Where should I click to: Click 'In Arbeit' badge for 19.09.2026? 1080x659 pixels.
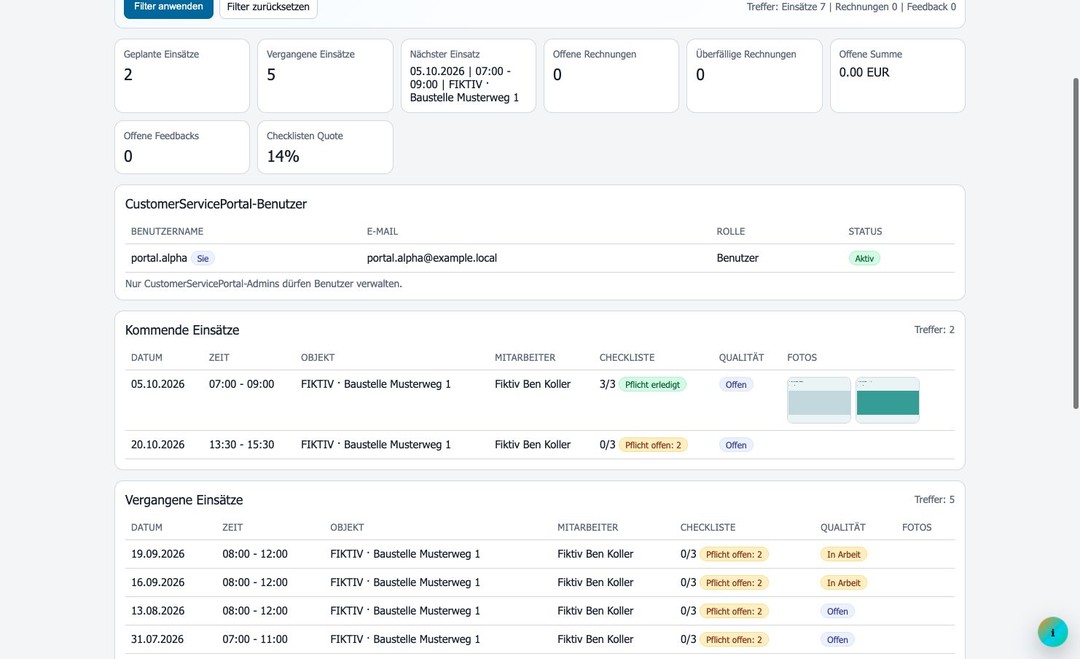click(x=844, y=555)
